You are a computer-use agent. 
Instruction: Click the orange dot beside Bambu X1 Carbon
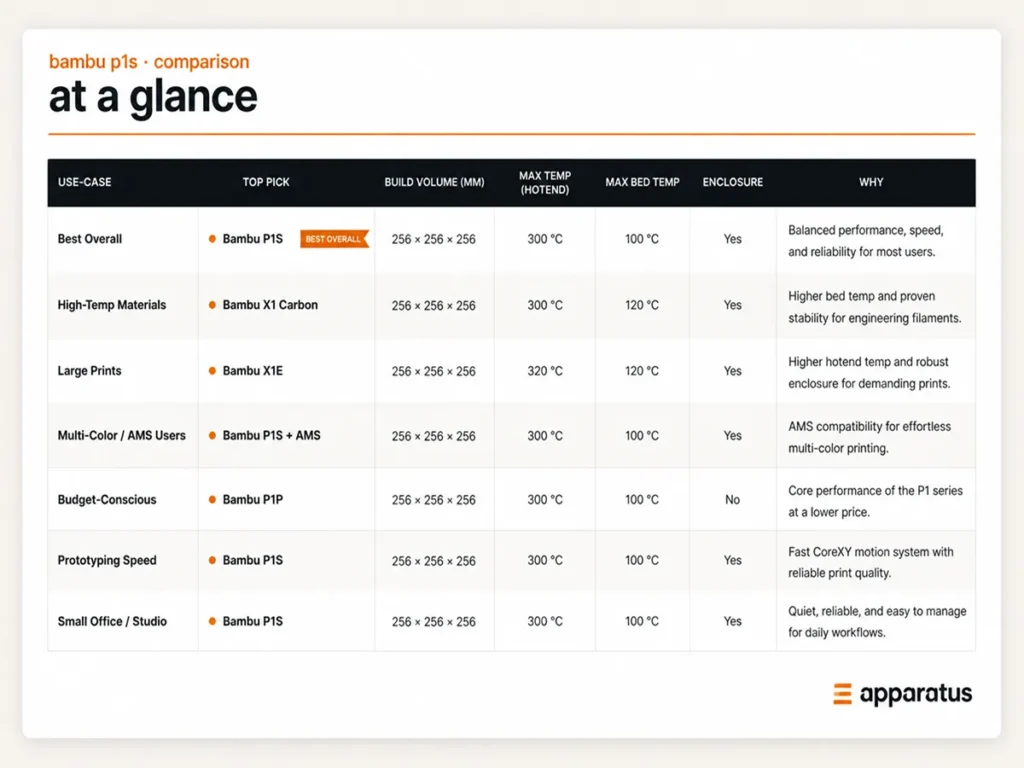[x=212, y=305]
